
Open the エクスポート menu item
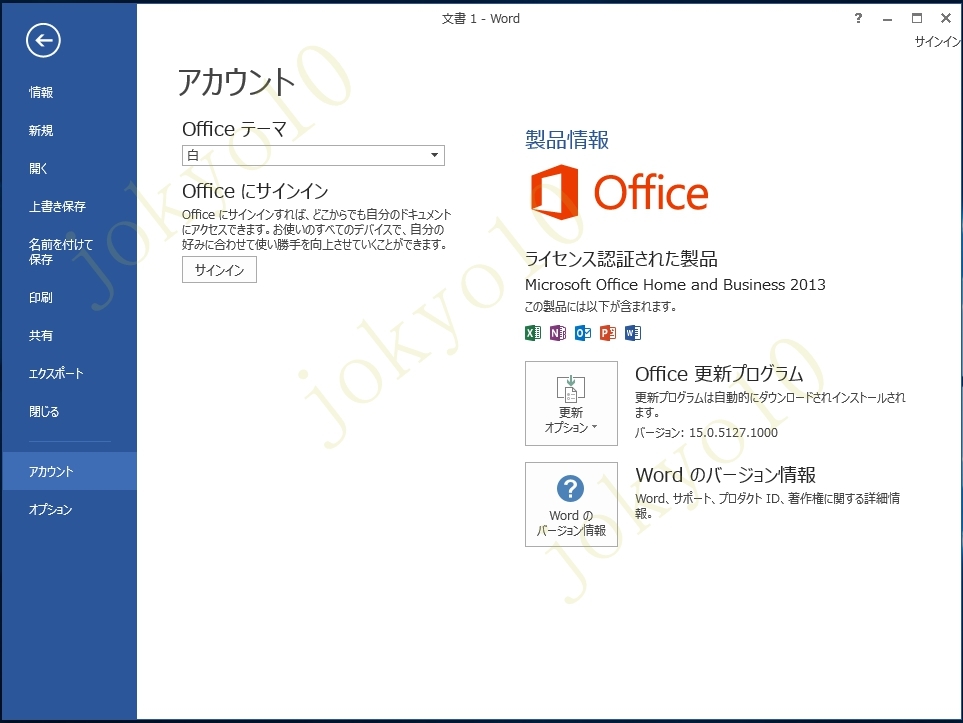click(56, 373)
